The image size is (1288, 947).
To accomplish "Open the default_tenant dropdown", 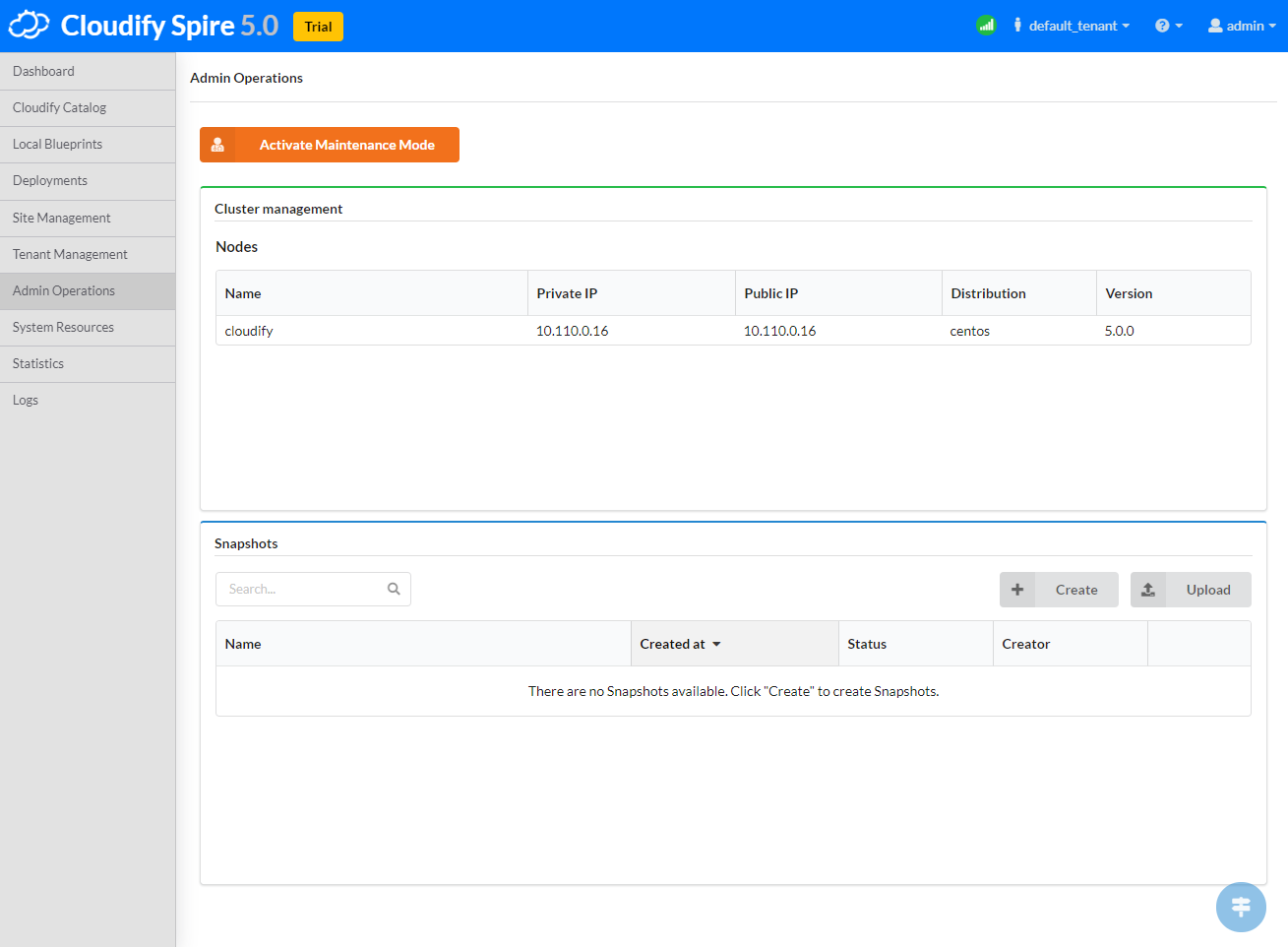I will coord(1073,26).
